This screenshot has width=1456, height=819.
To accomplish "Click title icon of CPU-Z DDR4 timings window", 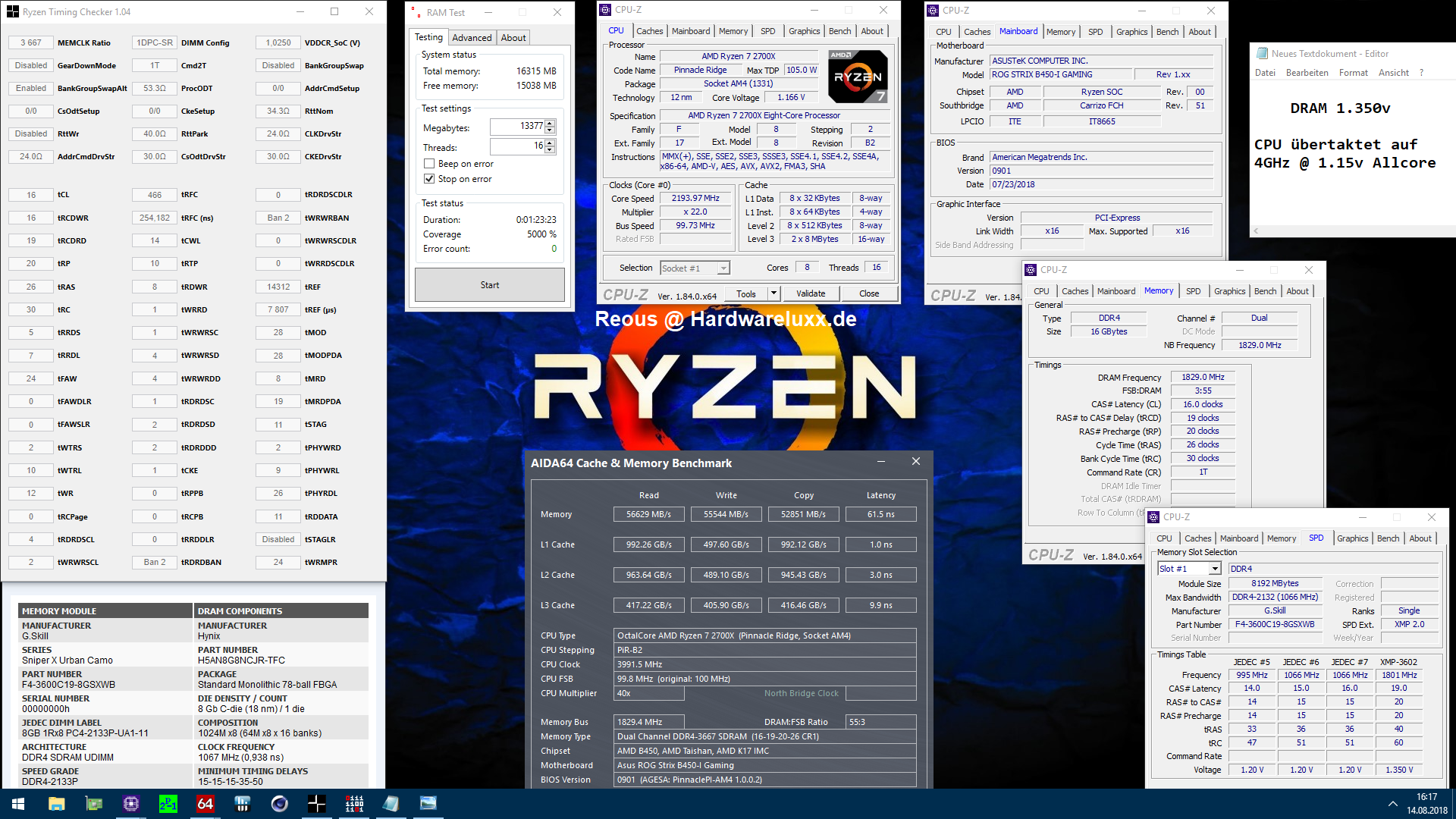I will tap(1031, 270).
